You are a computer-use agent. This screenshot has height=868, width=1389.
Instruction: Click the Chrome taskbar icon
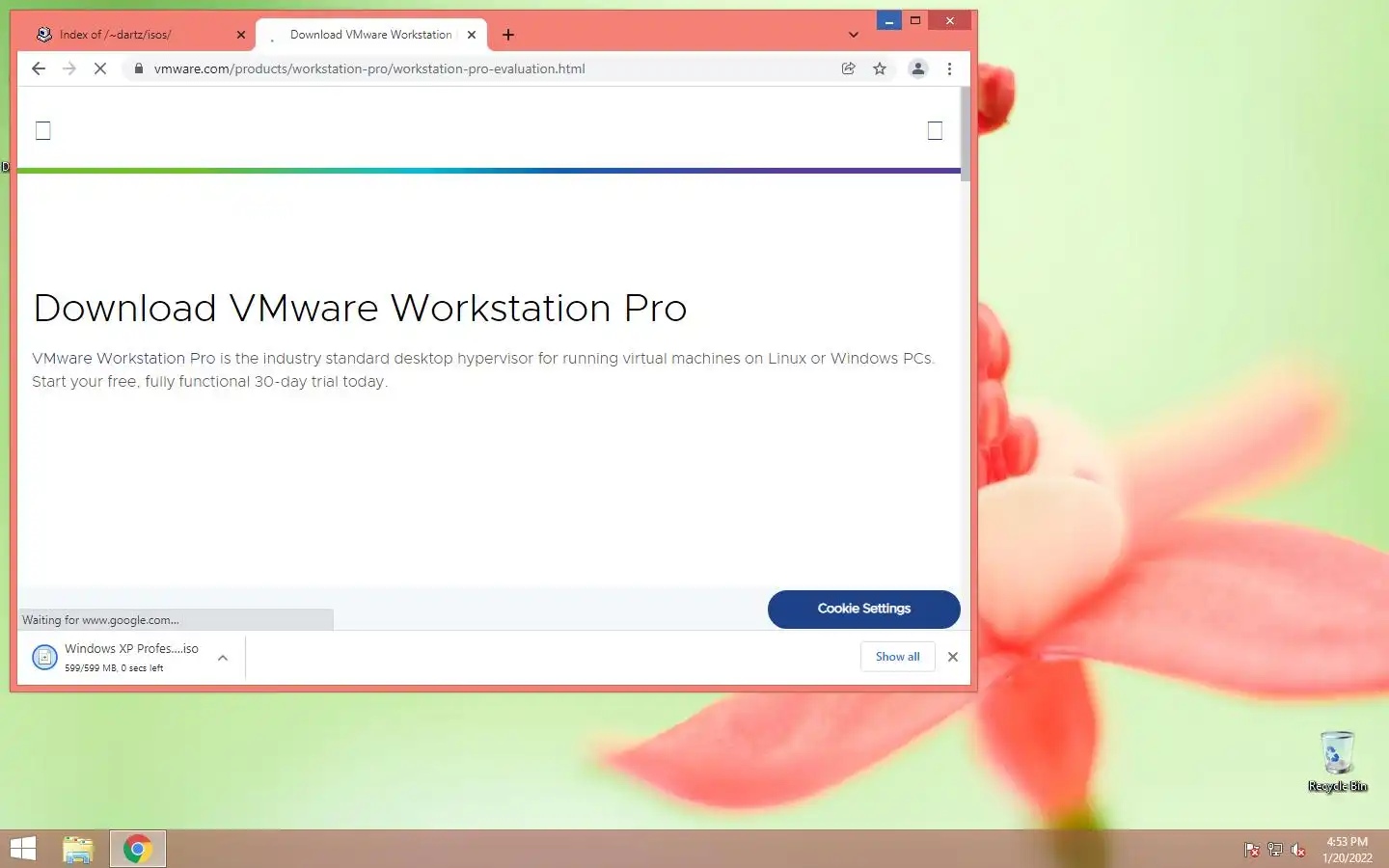pyautogui.click(x=138, y=849)
